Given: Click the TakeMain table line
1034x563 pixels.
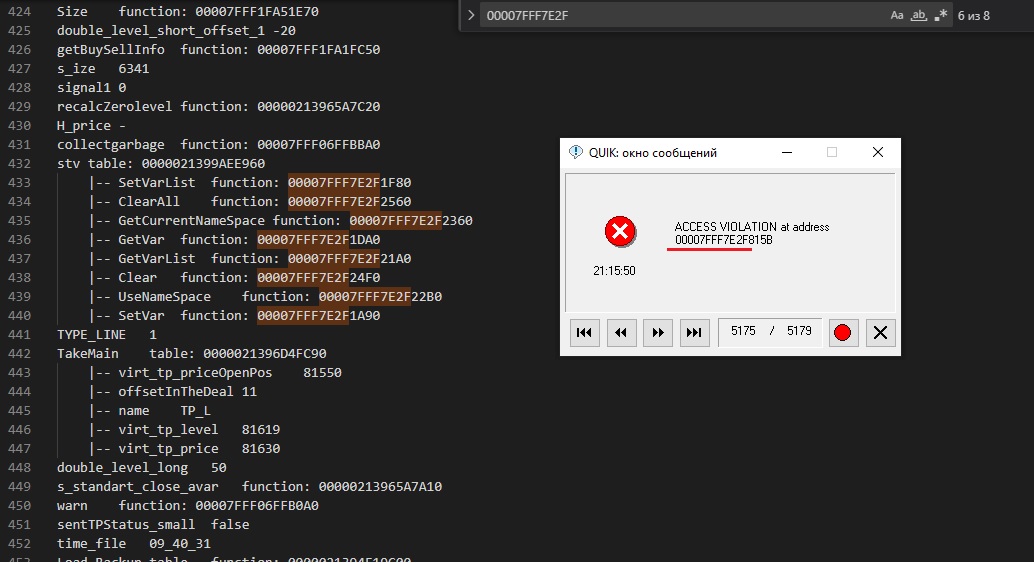Looking at the screenshot, I should tap(191, 354).
